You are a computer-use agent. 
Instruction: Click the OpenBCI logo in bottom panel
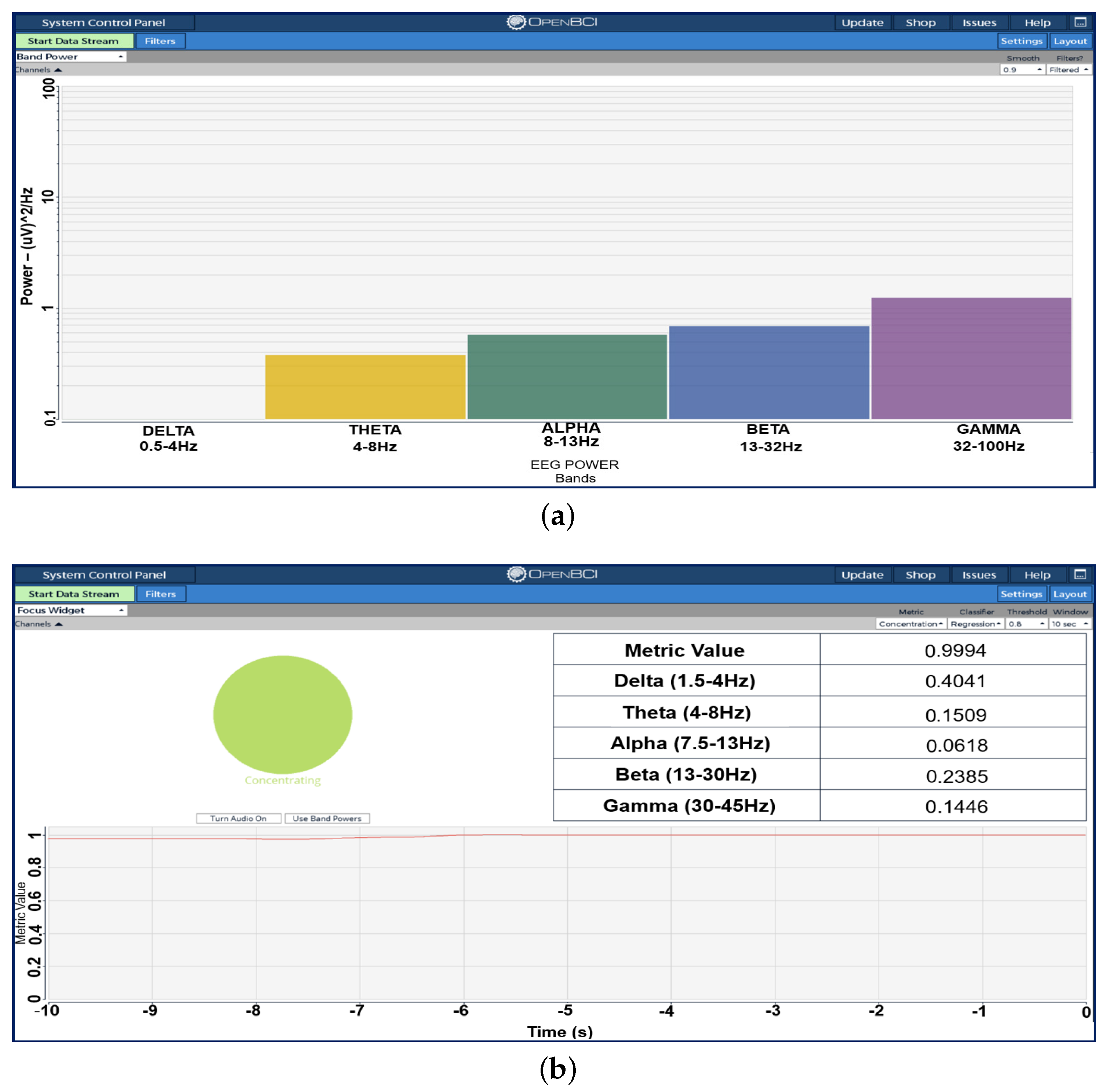(x=552, y=574)
